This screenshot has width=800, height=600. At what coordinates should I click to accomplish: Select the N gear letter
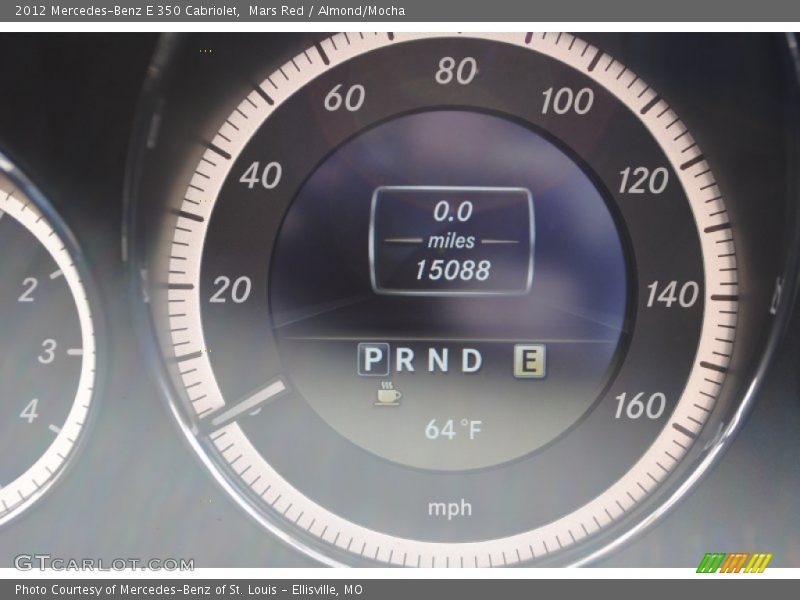[x=439, y=360]
